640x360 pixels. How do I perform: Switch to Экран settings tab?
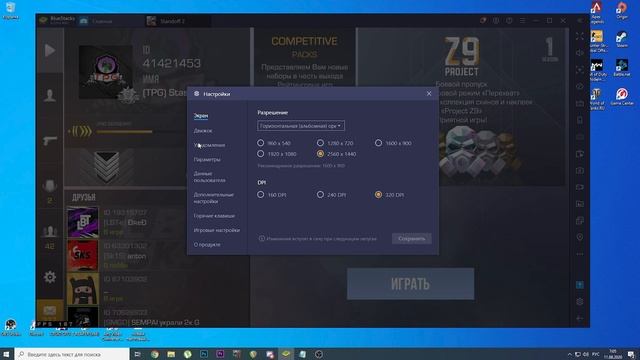[x=201, y=116]
